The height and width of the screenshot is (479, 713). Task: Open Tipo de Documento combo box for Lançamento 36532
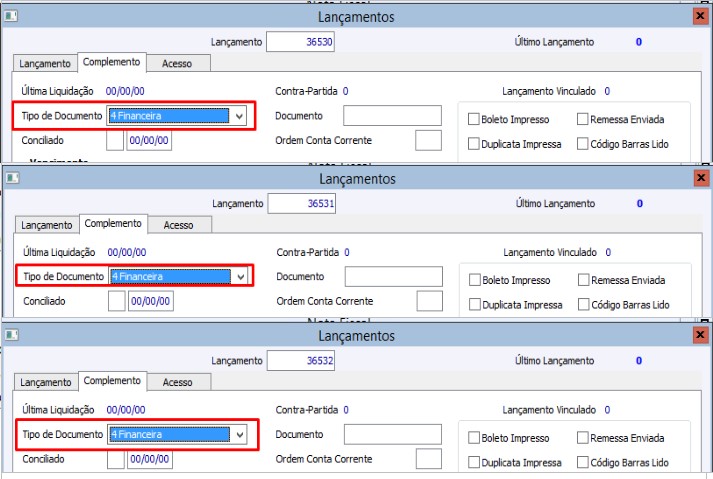coord(238,434)
